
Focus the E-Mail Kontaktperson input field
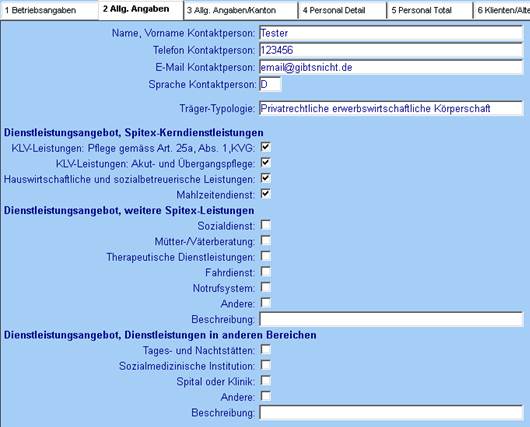pos(391,67)
